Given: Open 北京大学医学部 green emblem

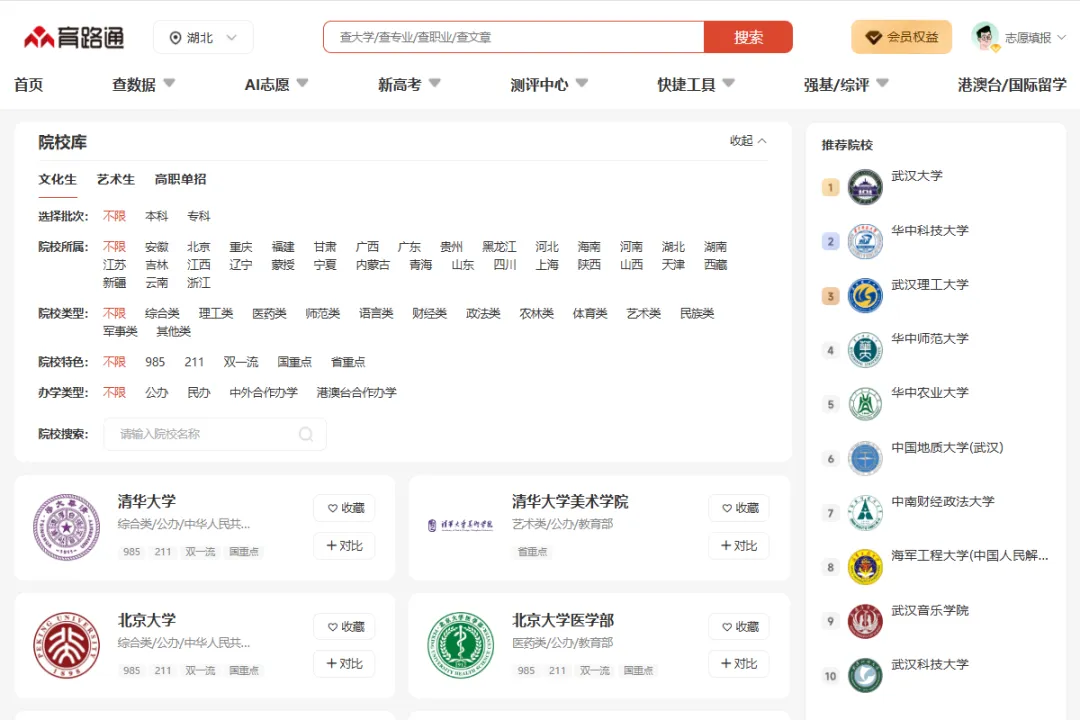Looking at the screenshot, I should point(461,646).
